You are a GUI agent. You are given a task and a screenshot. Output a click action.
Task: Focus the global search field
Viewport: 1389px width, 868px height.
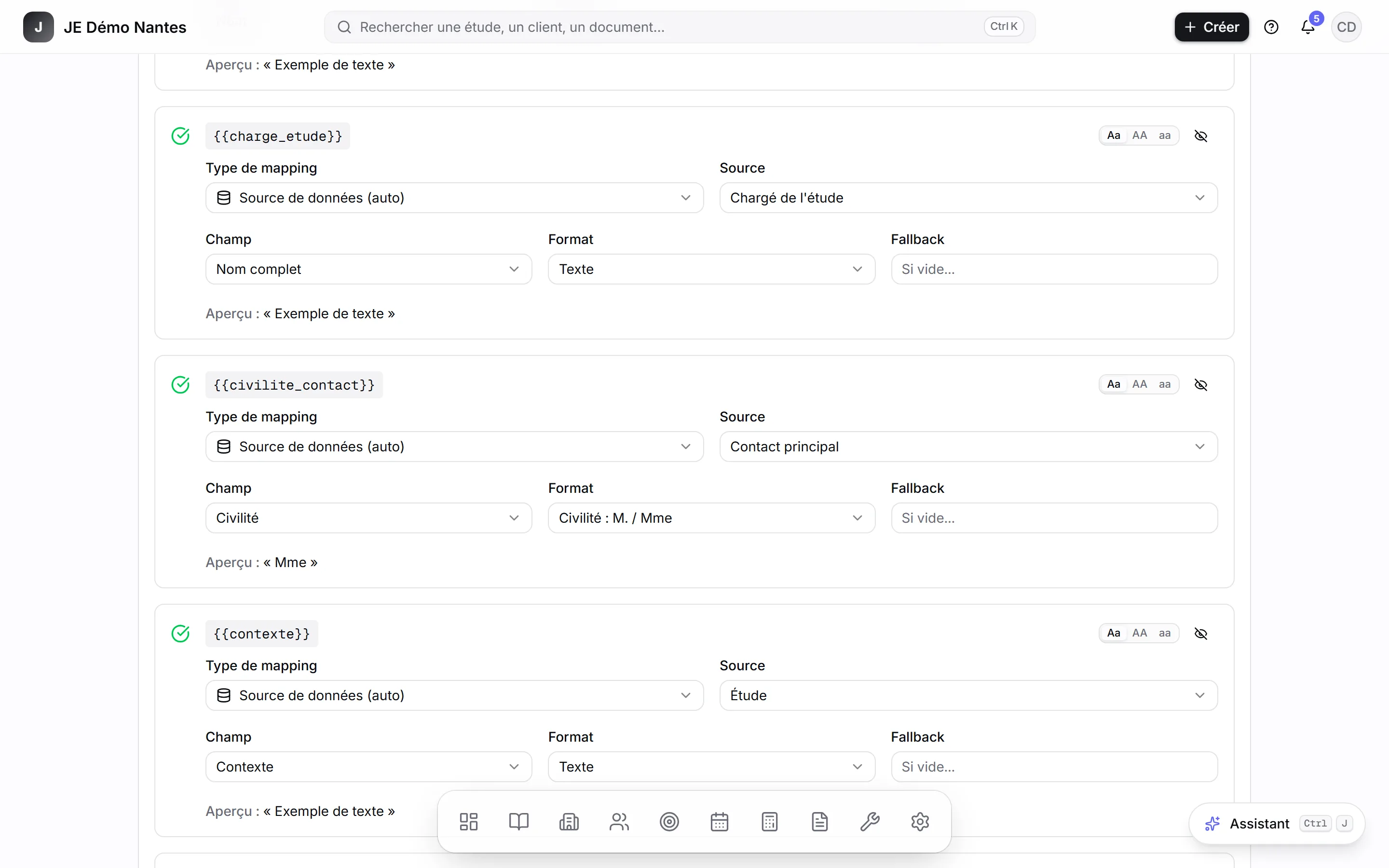[680, 27]
